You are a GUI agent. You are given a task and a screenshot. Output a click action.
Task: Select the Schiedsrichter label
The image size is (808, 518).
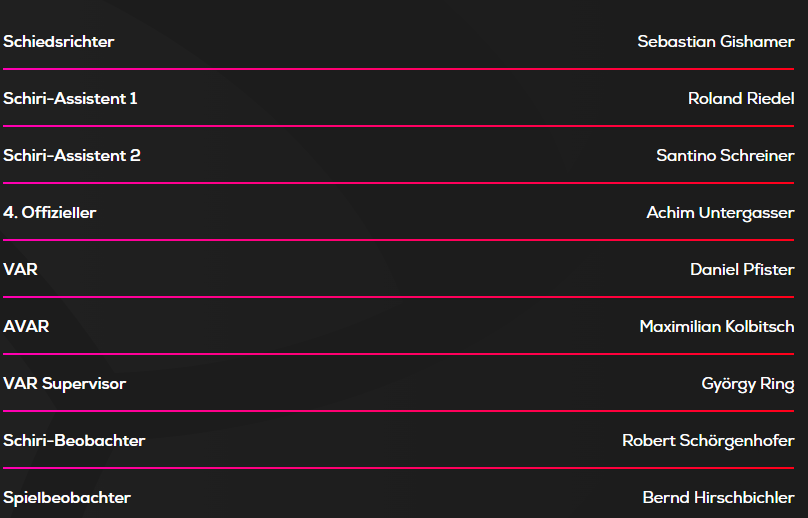tap(59, 42)
